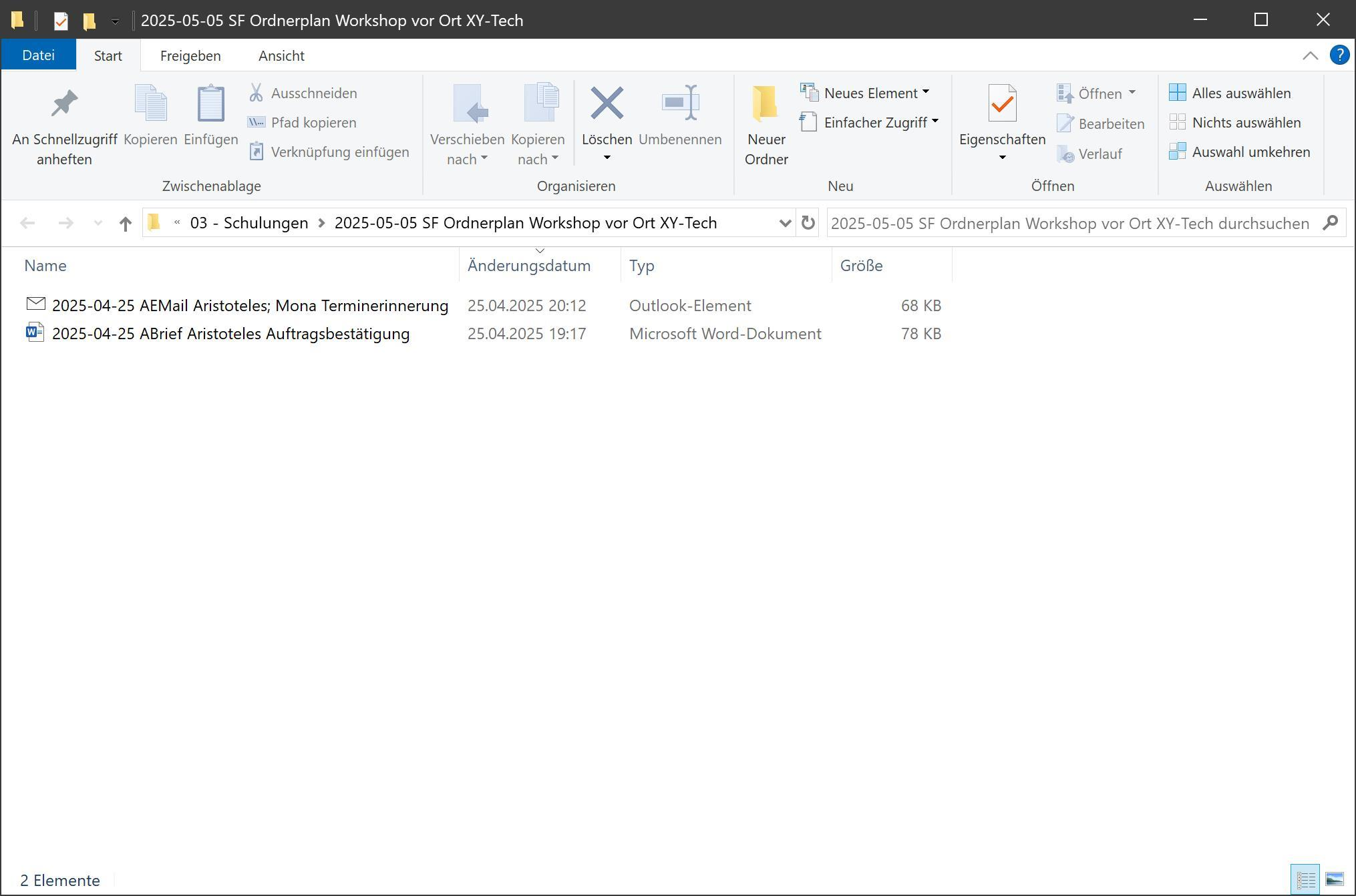
Task: Open recent locations dropdown arrow
Action: [98, 223]
